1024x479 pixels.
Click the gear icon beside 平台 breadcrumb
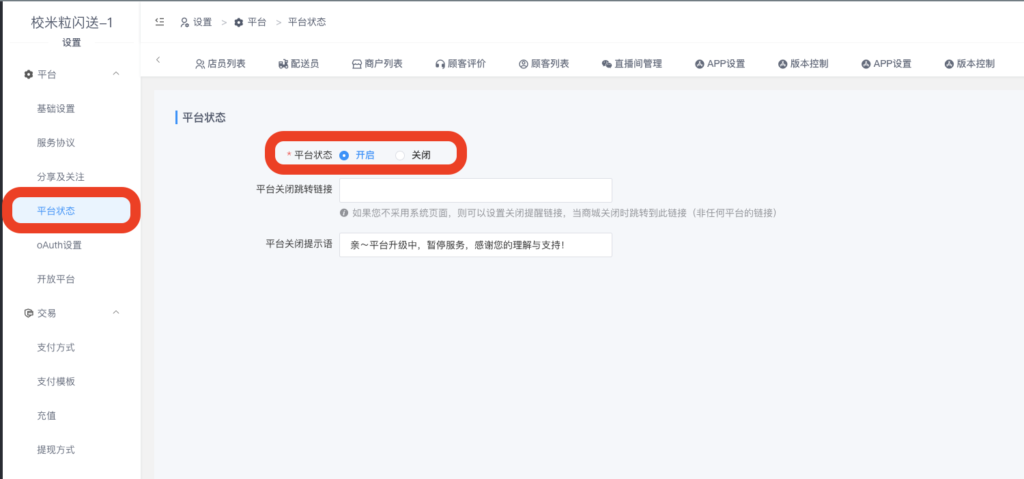coord(238,22)
